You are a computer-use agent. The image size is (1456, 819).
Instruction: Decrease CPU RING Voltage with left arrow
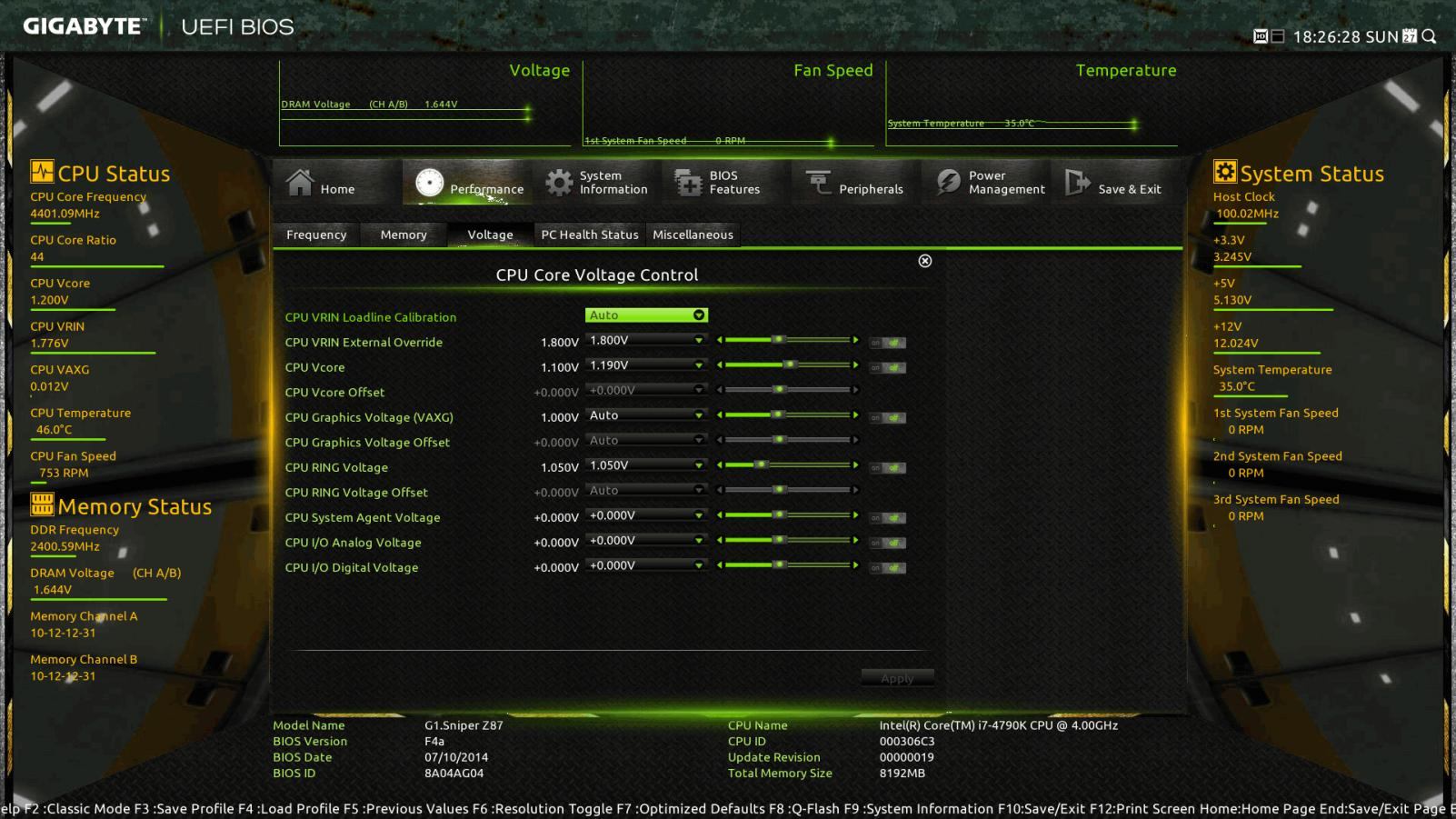click(720, 464)
